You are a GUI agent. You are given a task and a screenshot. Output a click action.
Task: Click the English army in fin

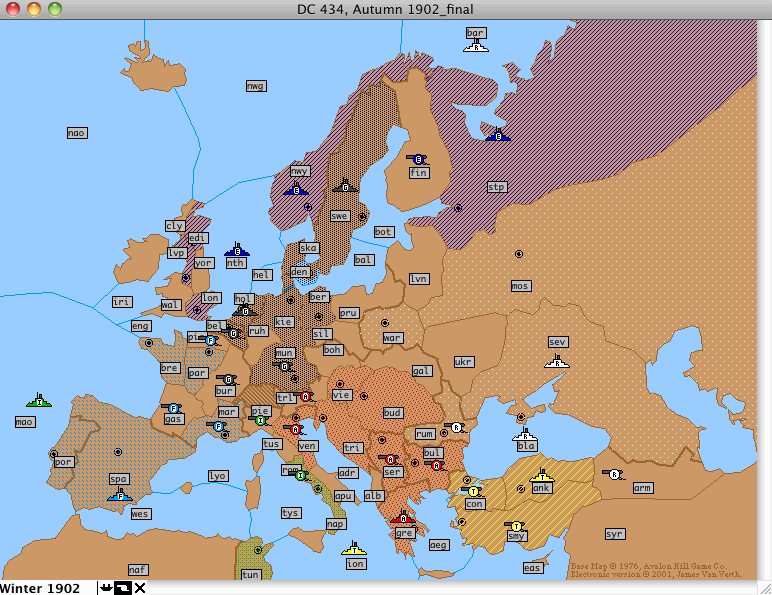click(x=418, y=160)
